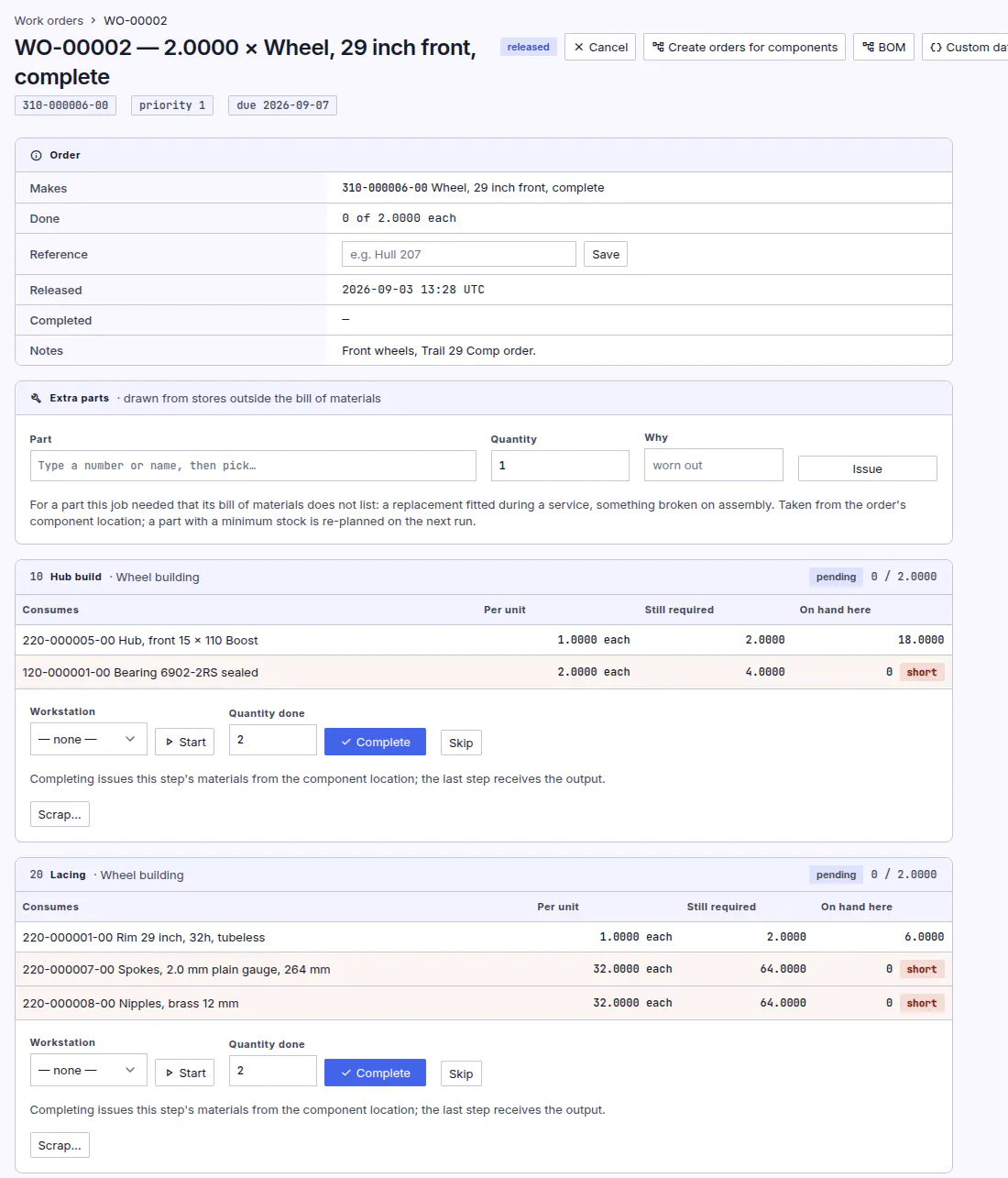Open Scrap dialog for Lacing step
The height and width of the screenshot is (1178, 1008).
[60, 1145]
